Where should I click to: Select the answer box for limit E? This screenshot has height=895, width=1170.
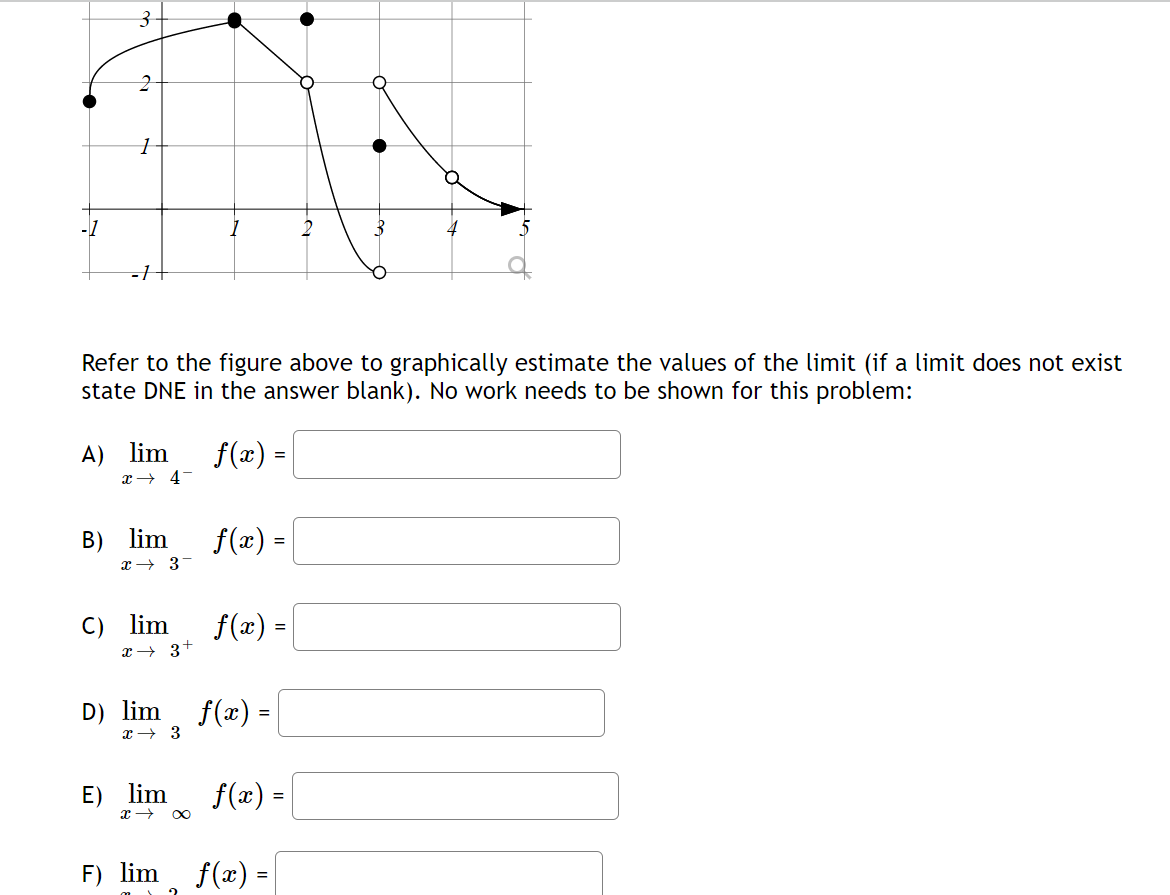[454, 795]
